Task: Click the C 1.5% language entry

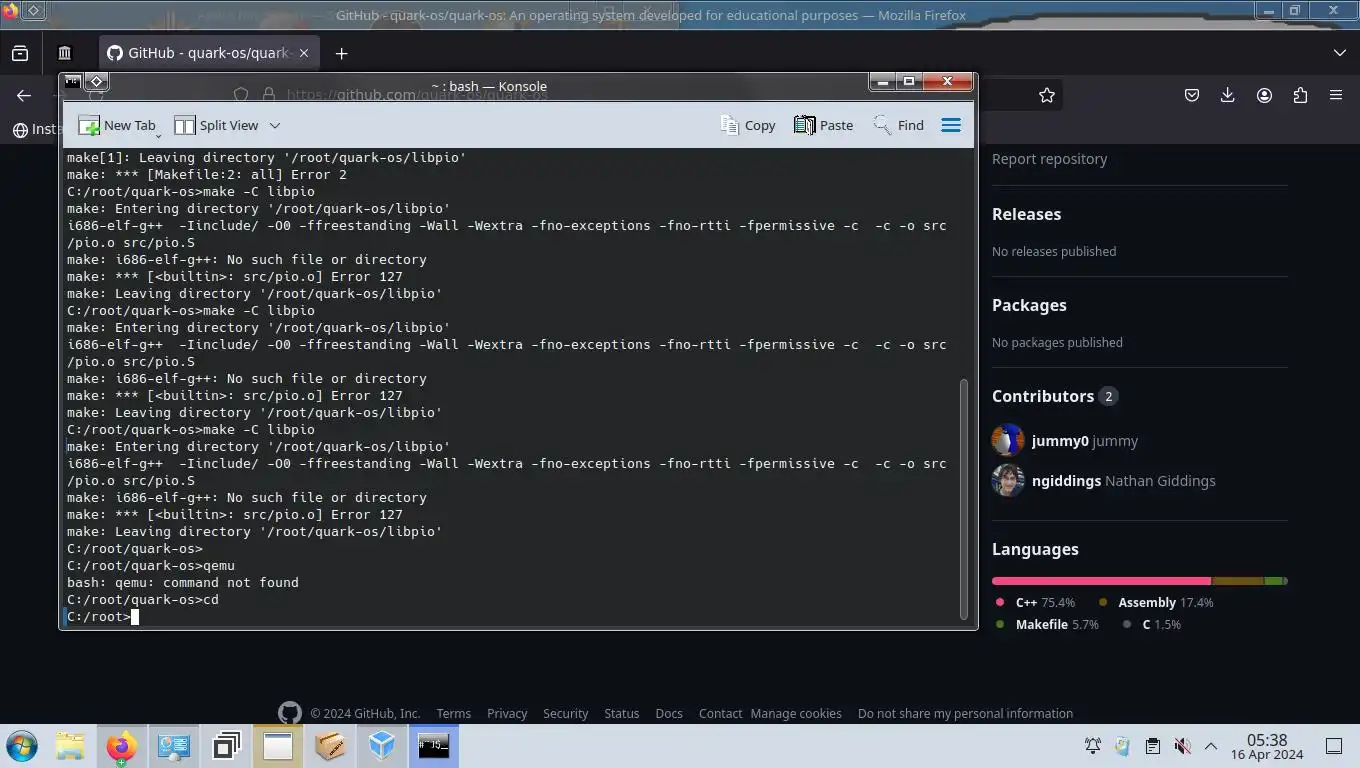Action: point(1152,624)
